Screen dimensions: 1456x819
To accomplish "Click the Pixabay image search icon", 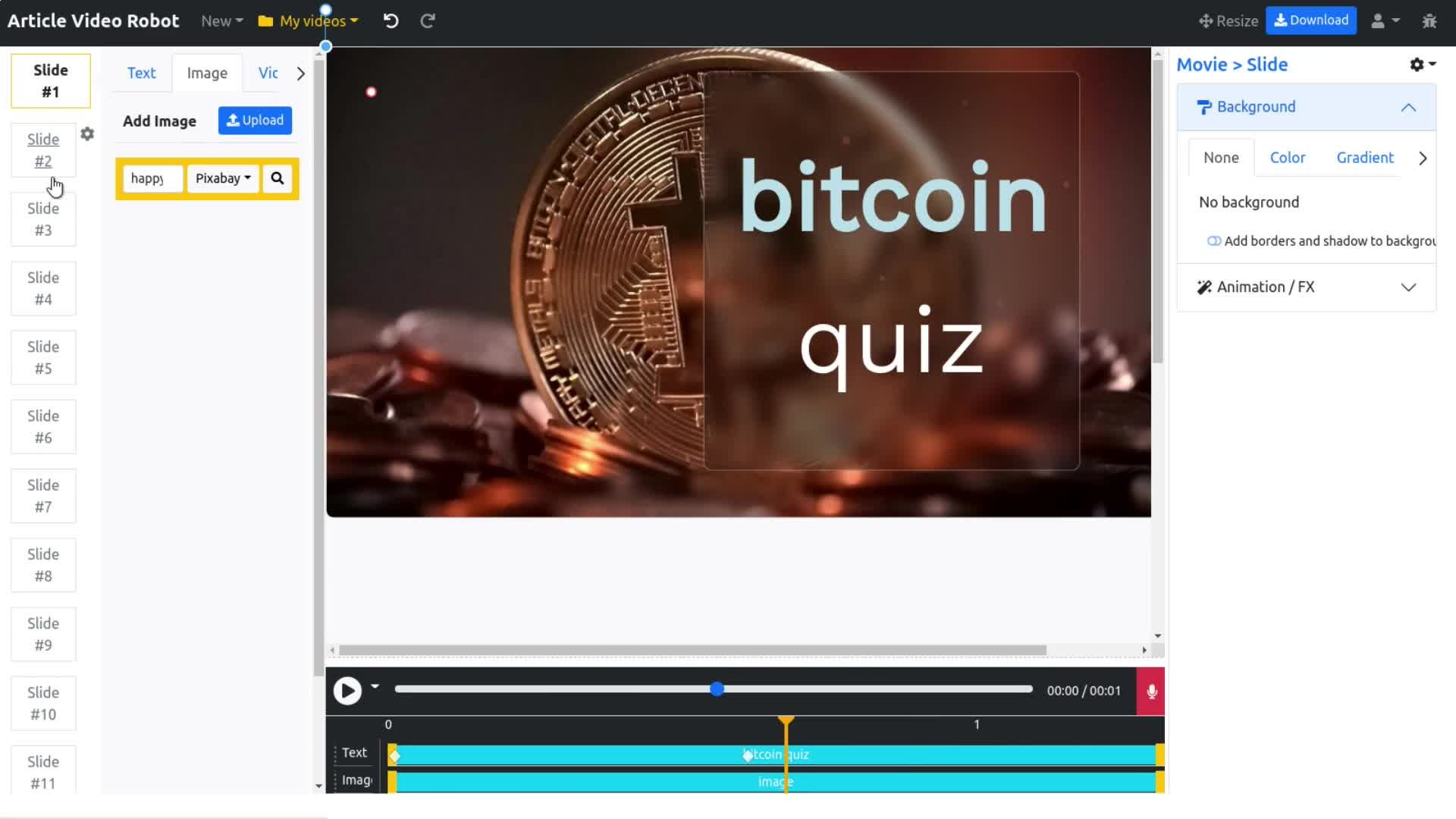I will click(x=277, y=178).
